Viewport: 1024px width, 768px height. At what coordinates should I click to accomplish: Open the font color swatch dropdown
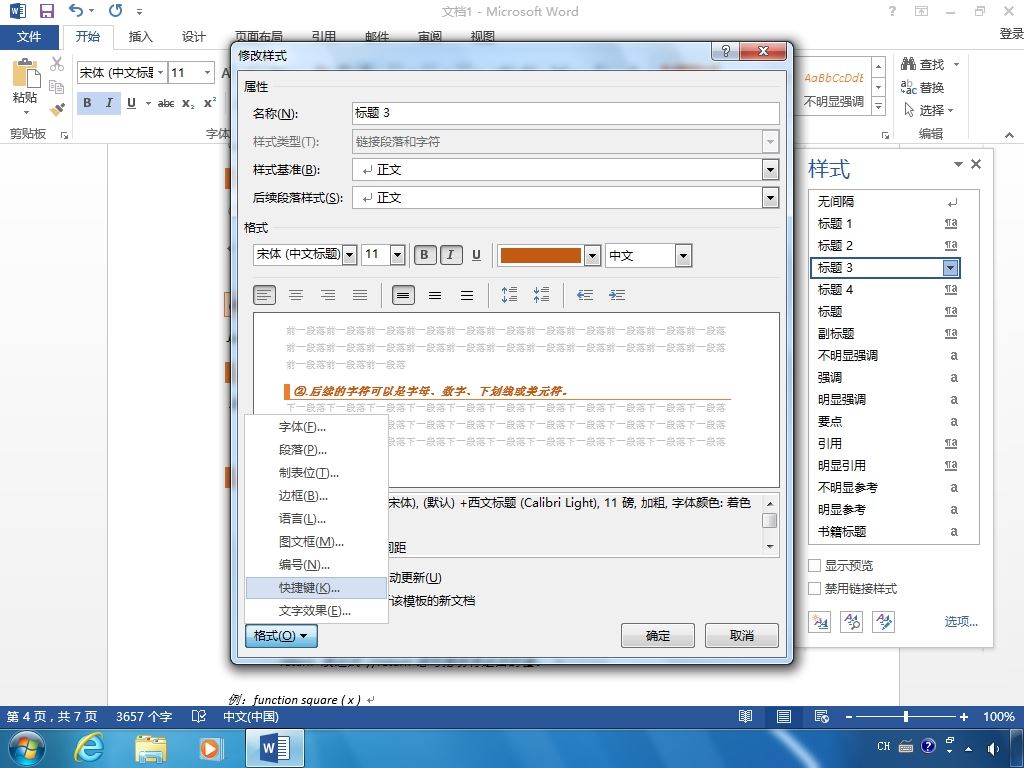592,255
